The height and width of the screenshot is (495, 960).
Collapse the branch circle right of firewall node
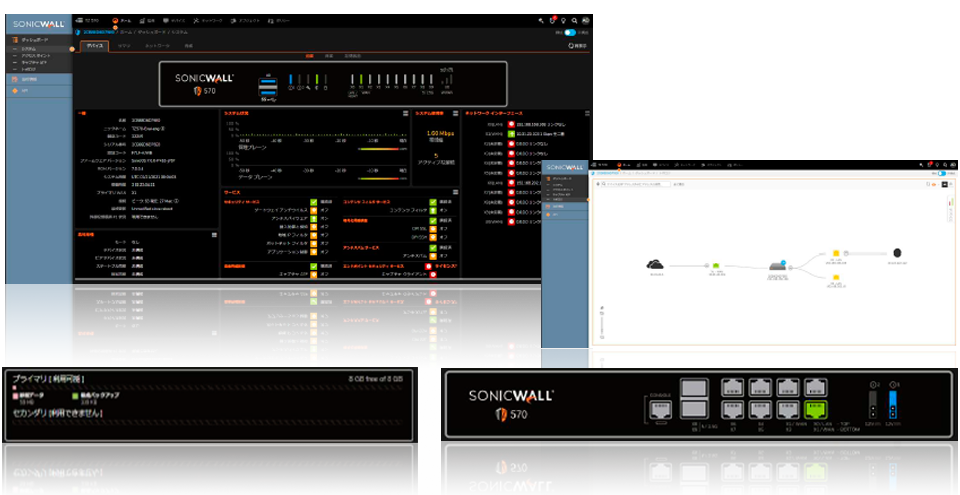click(790, 267)
